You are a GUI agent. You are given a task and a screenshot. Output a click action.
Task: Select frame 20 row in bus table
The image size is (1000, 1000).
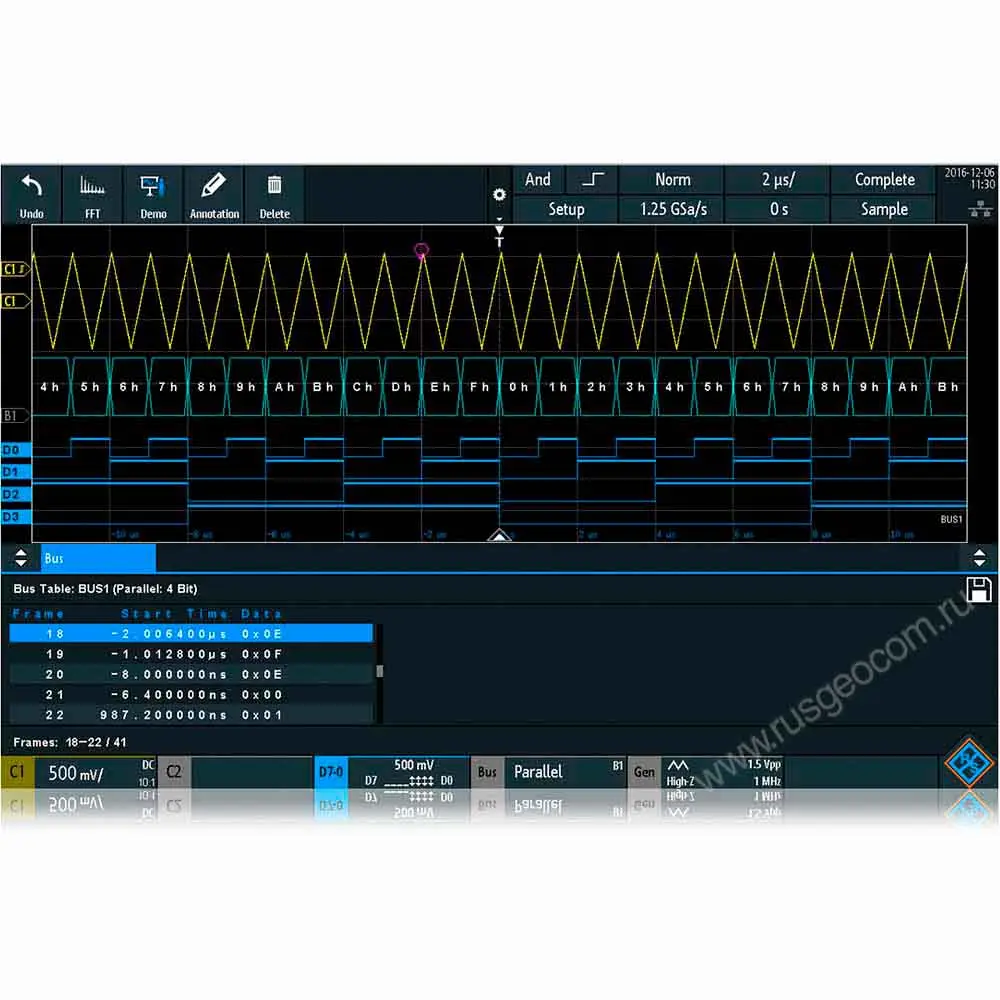pos(190,674)
